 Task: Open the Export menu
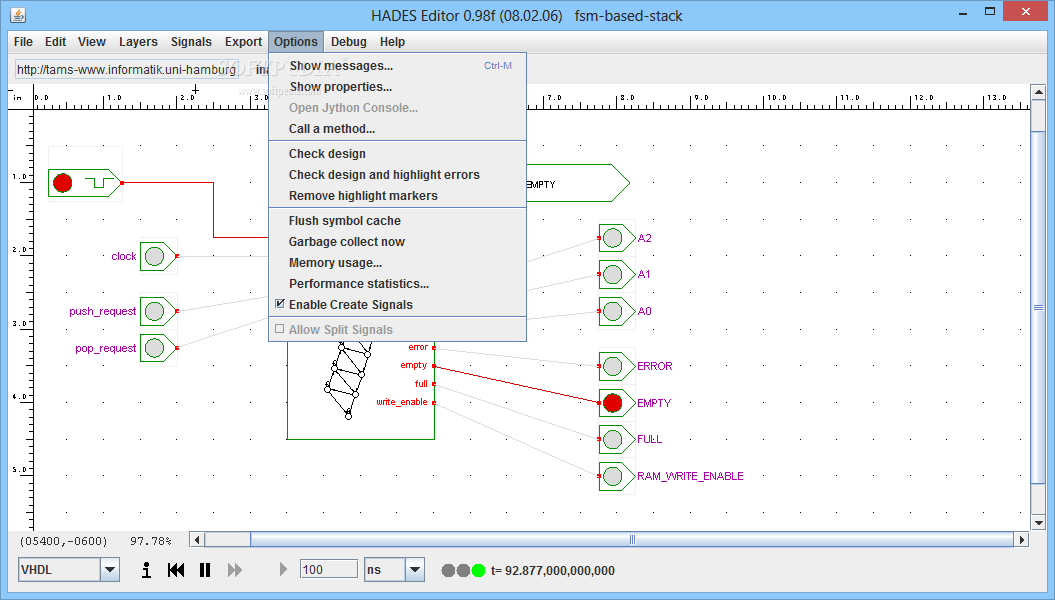243,42
